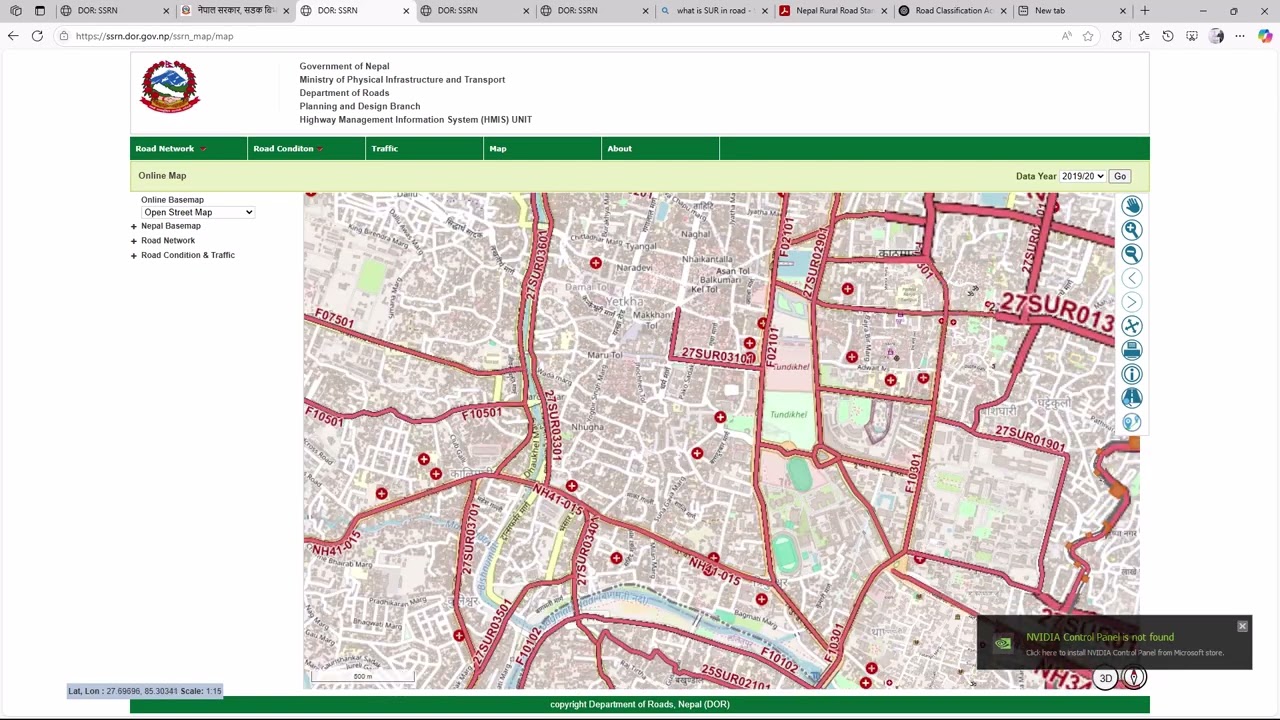Image resolution: width=1280 pixels, height=720 pixels.
Task: Go to the previous map extent
Action: click(1132, 278)
